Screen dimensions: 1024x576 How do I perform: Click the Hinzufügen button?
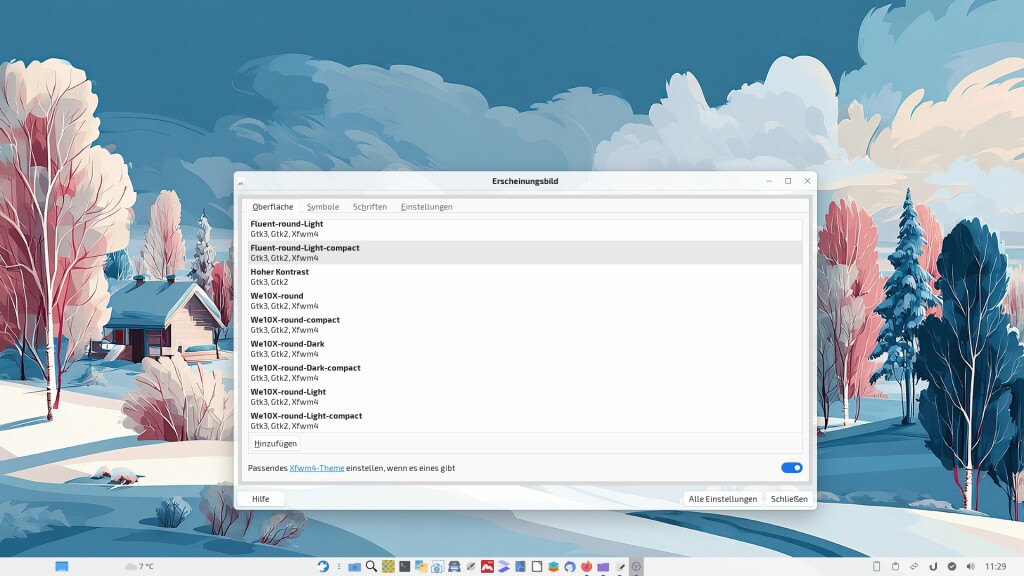coord(275,443)
